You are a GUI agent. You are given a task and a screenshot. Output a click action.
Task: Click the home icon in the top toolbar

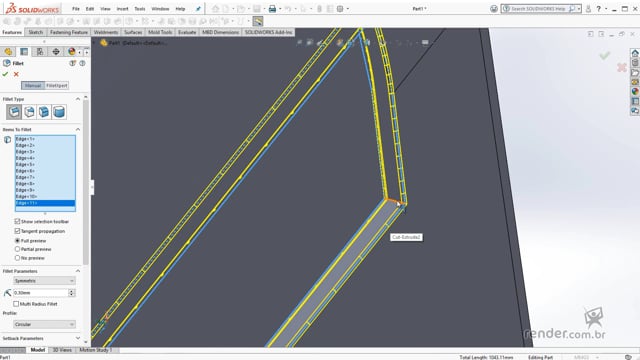216,9
